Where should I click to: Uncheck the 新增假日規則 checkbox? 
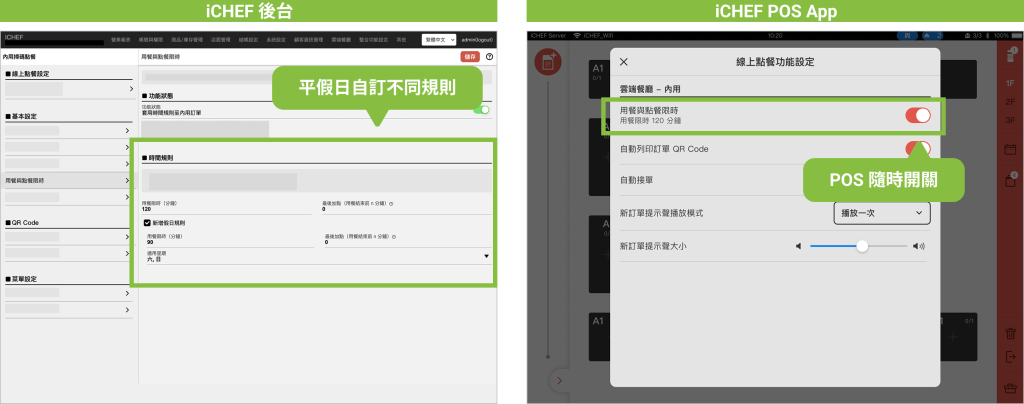pyautogui.click(x=148, y=222)
